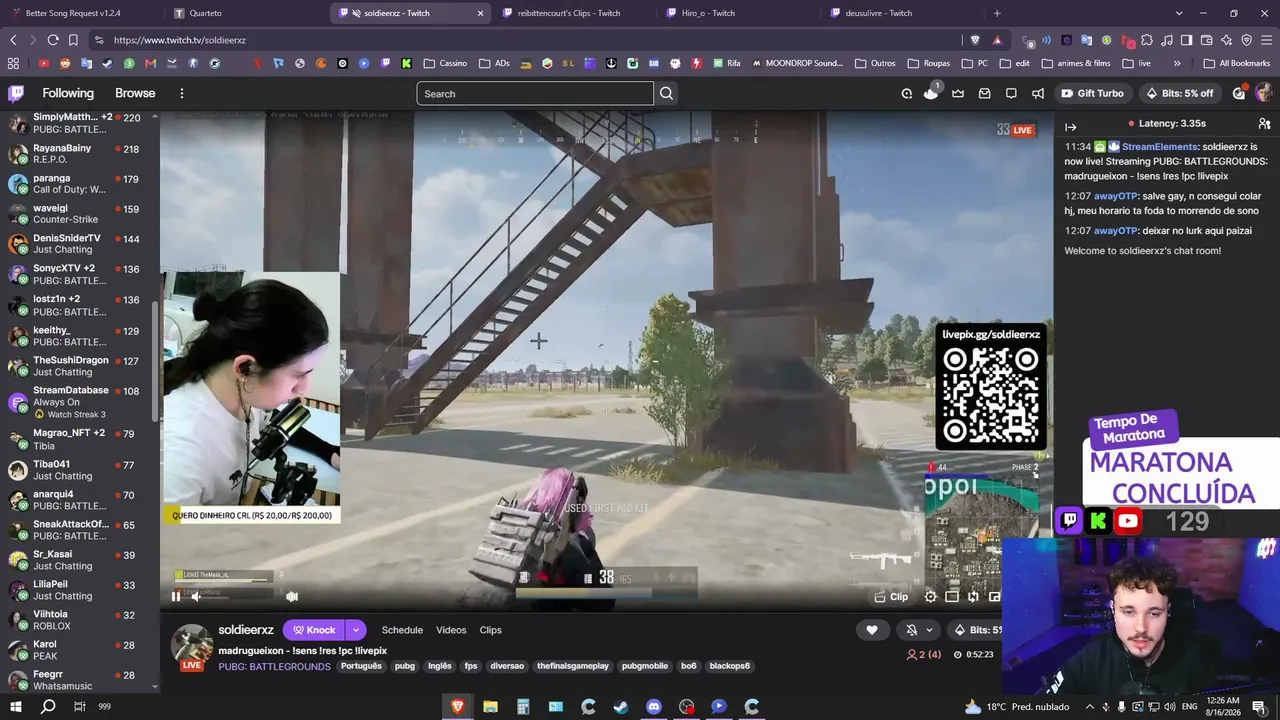This screenshot has width=1280, height=720.
Task: Open the Browse page
Action: point(135,93)
